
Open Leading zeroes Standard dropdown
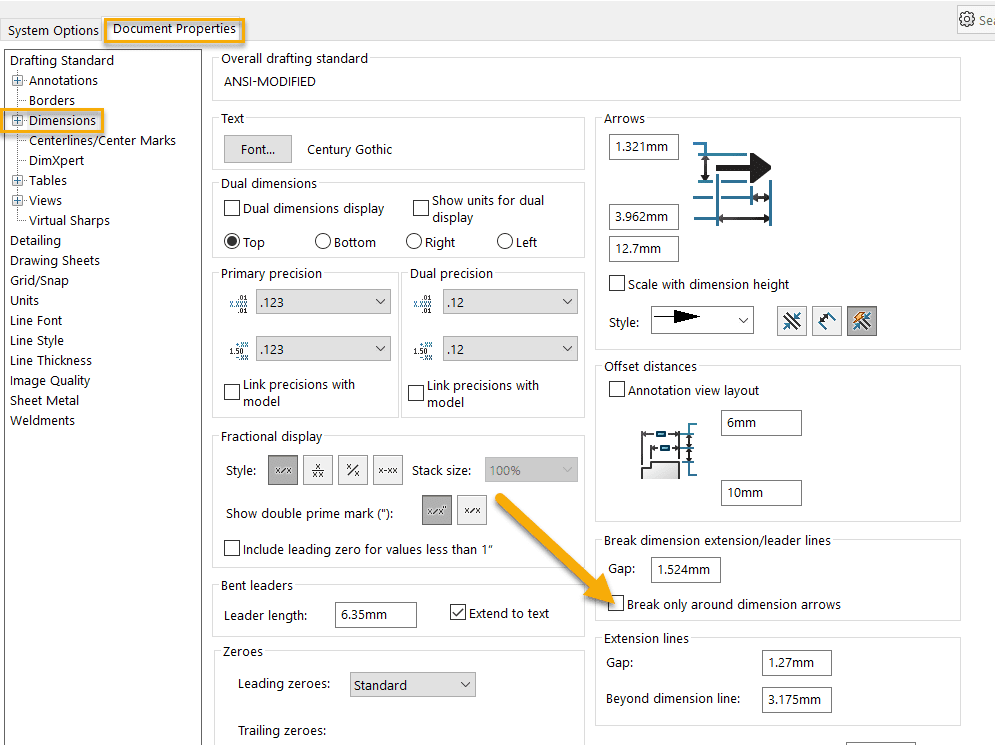(x=412, y=685)
